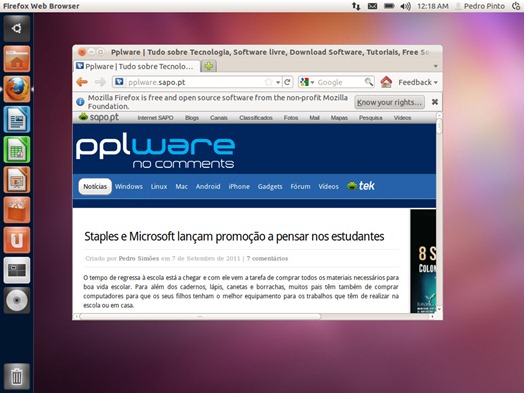
Task: Open the Pesquisa link in SAPO bar
Action: pos(370,118)
